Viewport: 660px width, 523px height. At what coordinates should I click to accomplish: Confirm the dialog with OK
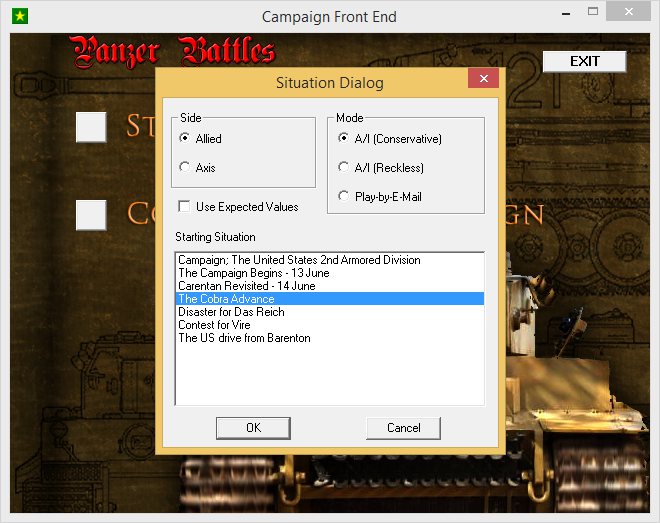click(253, 428)
